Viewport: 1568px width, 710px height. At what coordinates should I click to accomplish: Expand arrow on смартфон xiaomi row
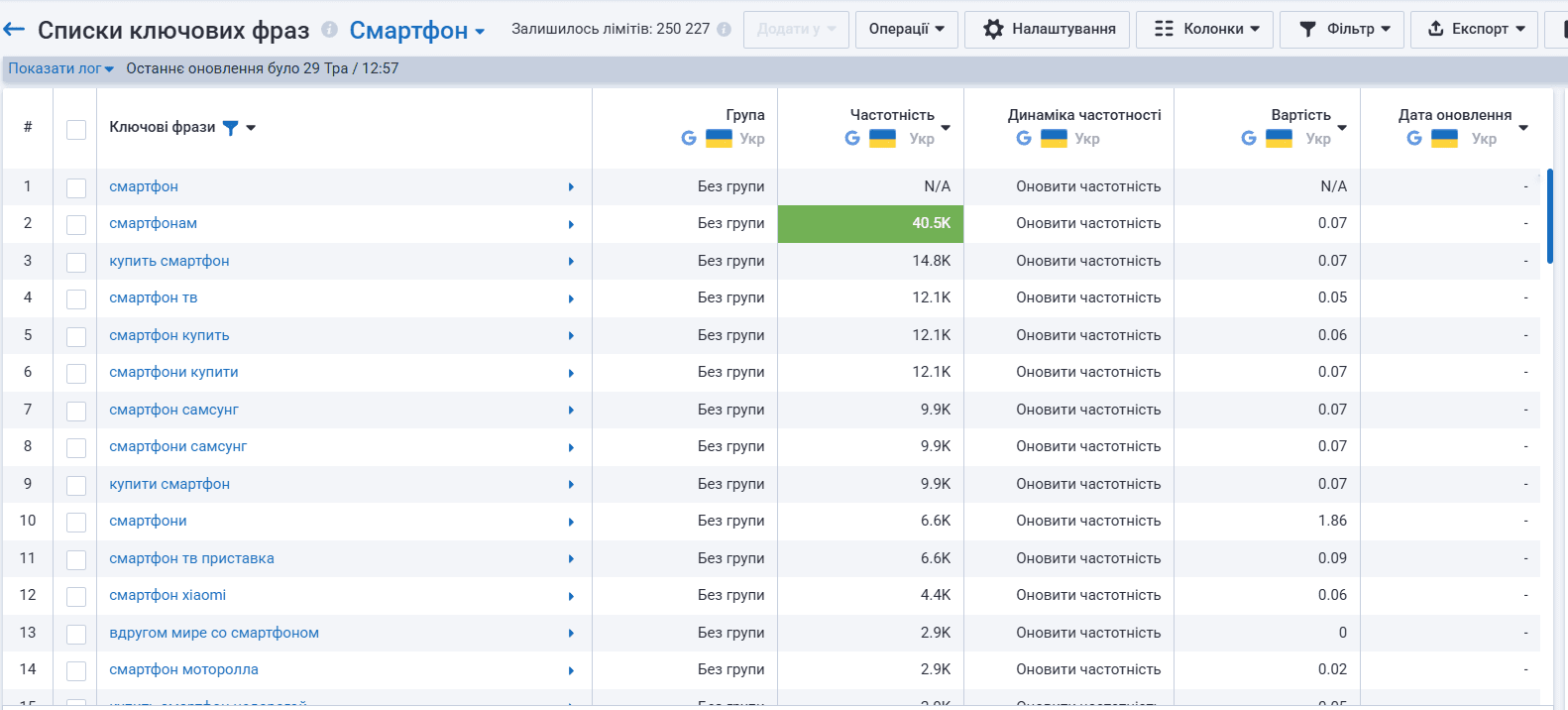click(x=571, y=596)
